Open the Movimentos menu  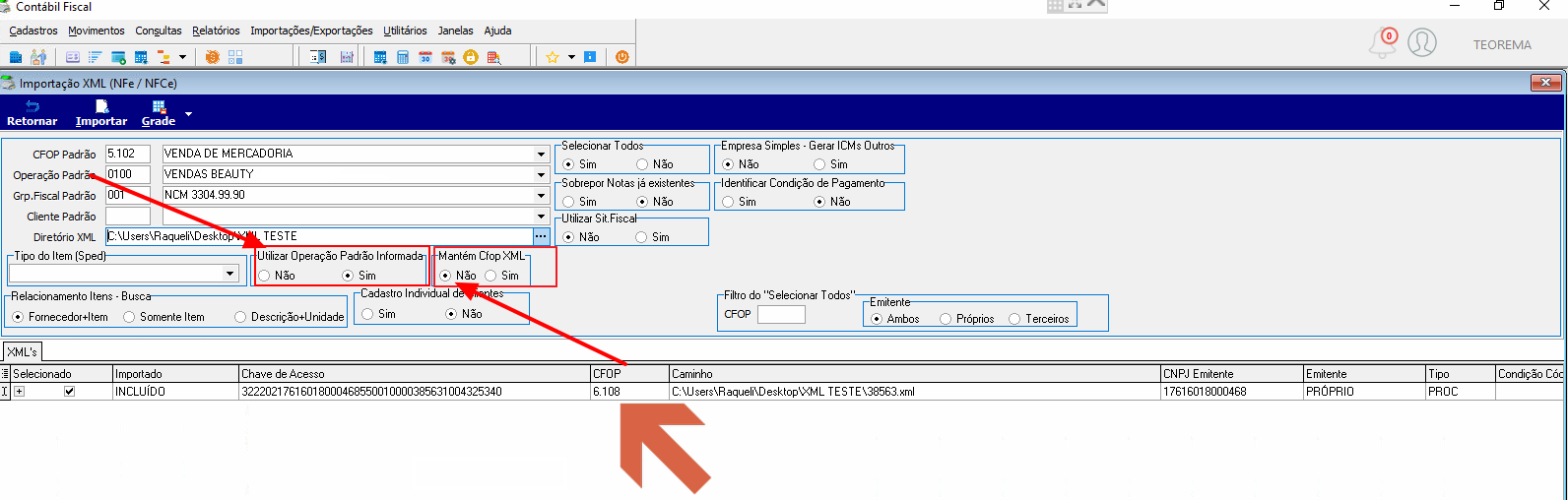(x=97, y=31)
